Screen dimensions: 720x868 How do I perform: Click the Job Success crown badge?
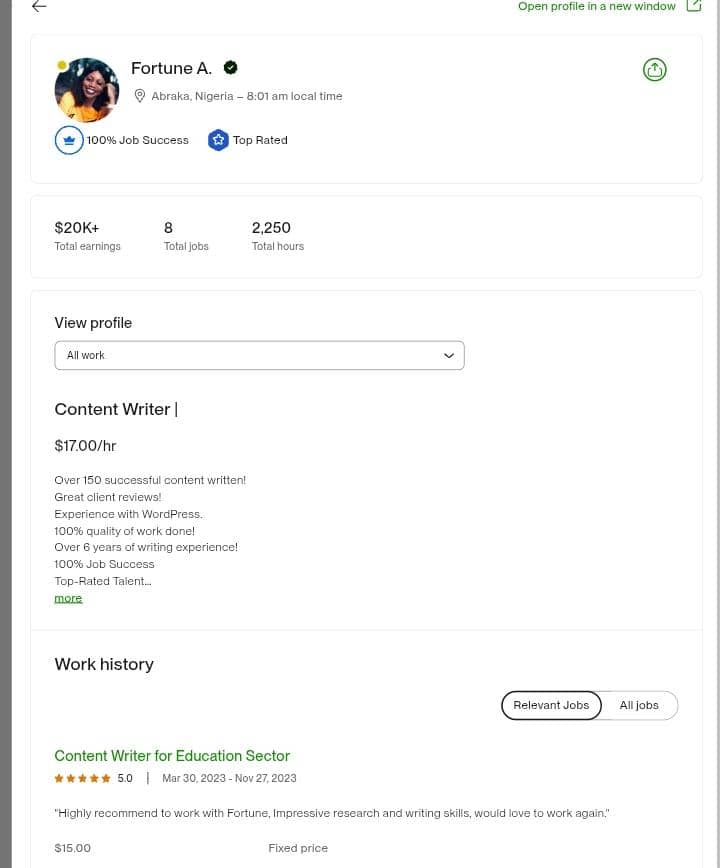(69, 140)
